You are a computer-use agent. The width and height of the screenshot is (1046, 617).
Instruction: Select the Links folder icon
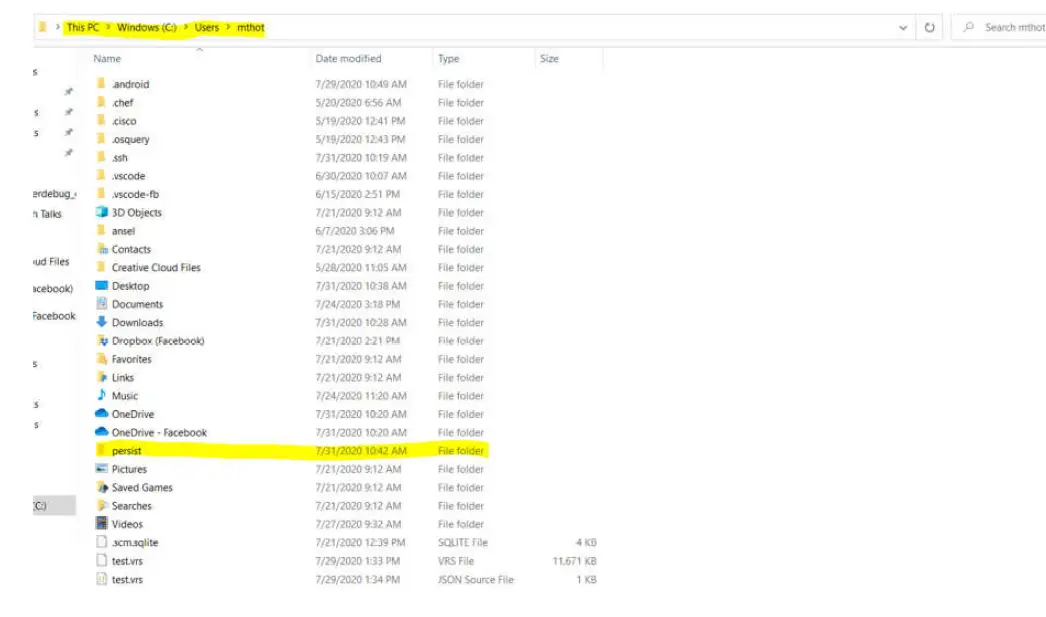[101, 377]
